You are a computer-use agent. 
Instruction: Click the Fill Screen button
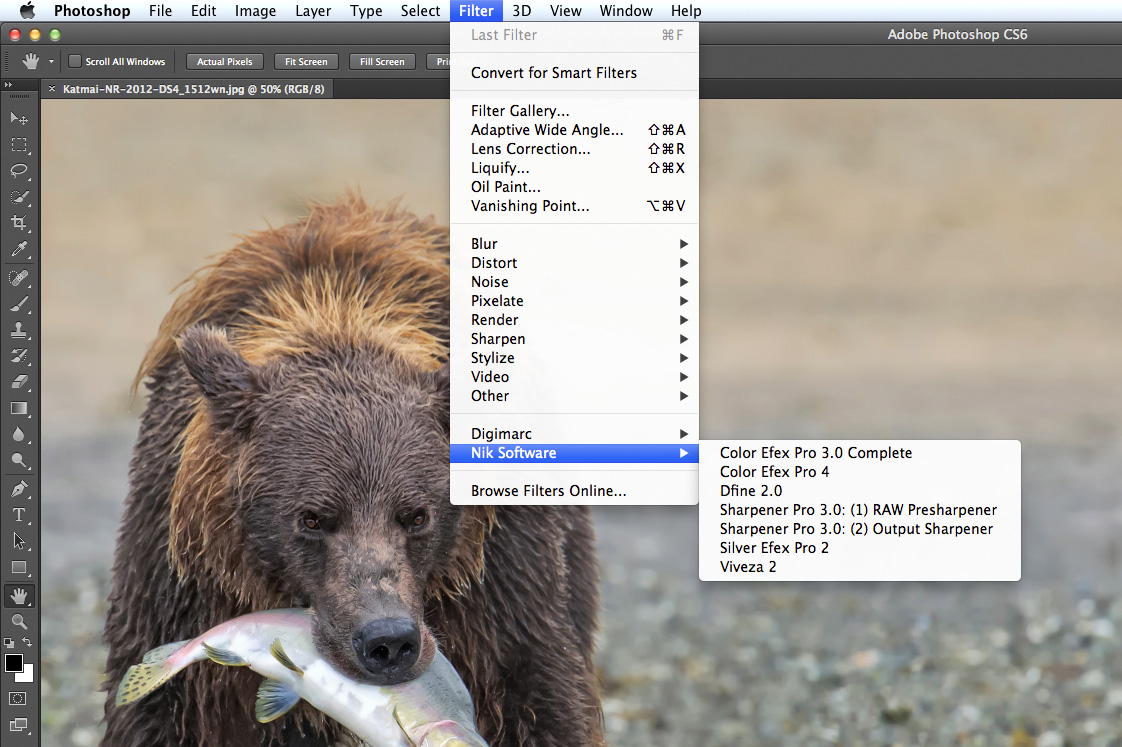(382, 62)
